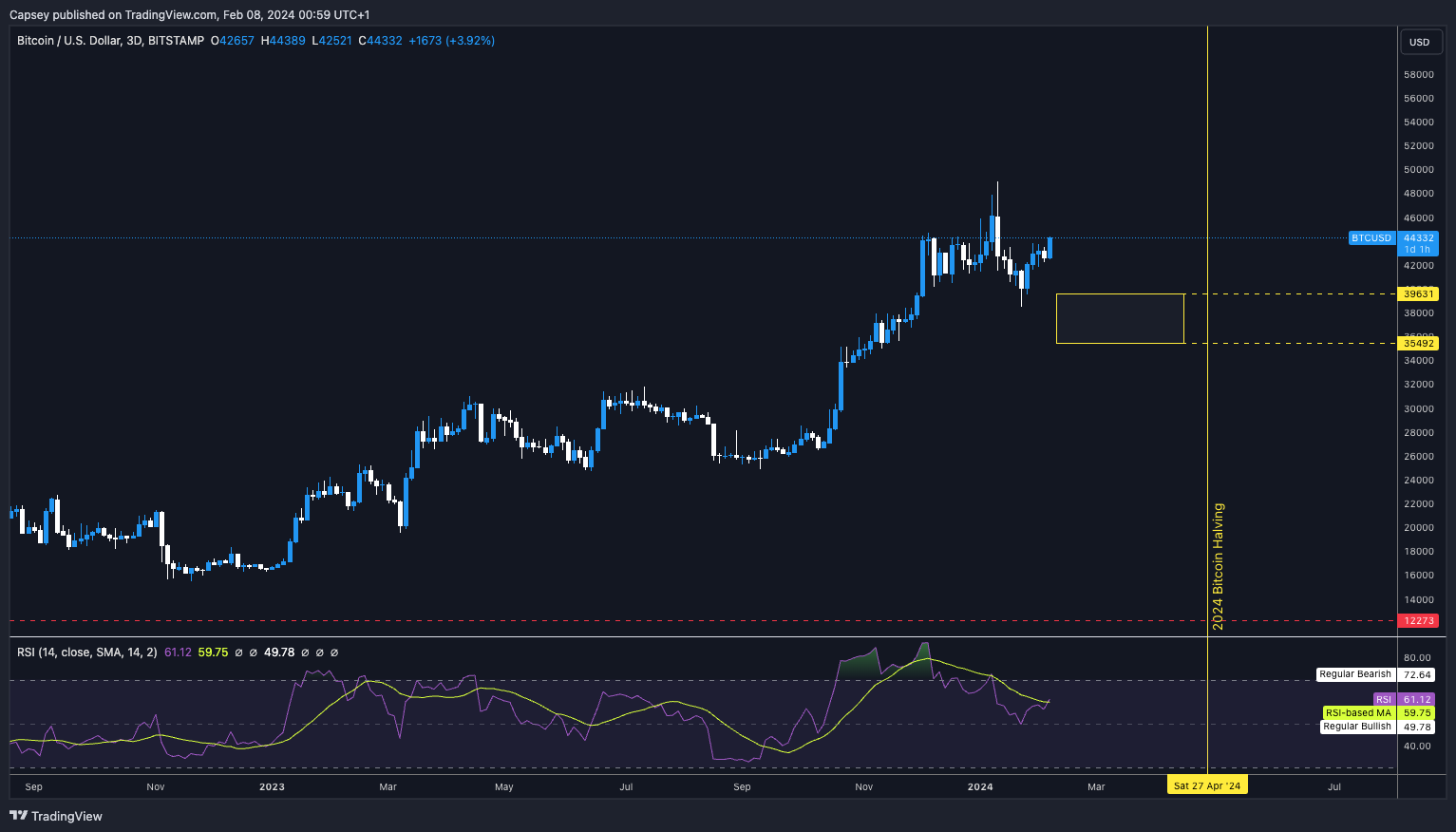Image resolution: width=1456 pixels, height=832 pixels.
Task: Click the 50000 level on price axis
Action: [1418, 170]
